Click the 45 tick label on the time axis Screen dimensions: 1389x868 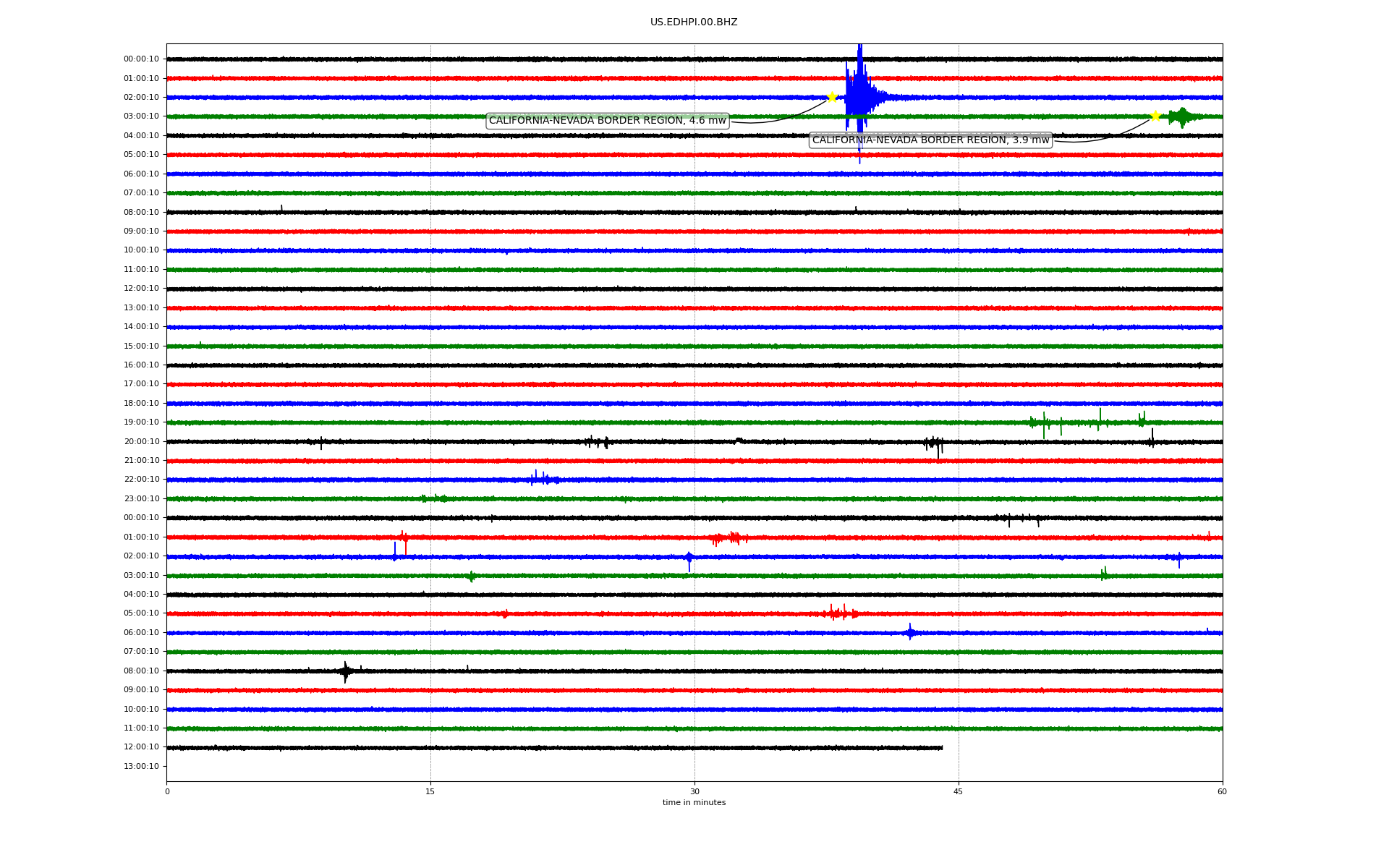coord(959,791)
